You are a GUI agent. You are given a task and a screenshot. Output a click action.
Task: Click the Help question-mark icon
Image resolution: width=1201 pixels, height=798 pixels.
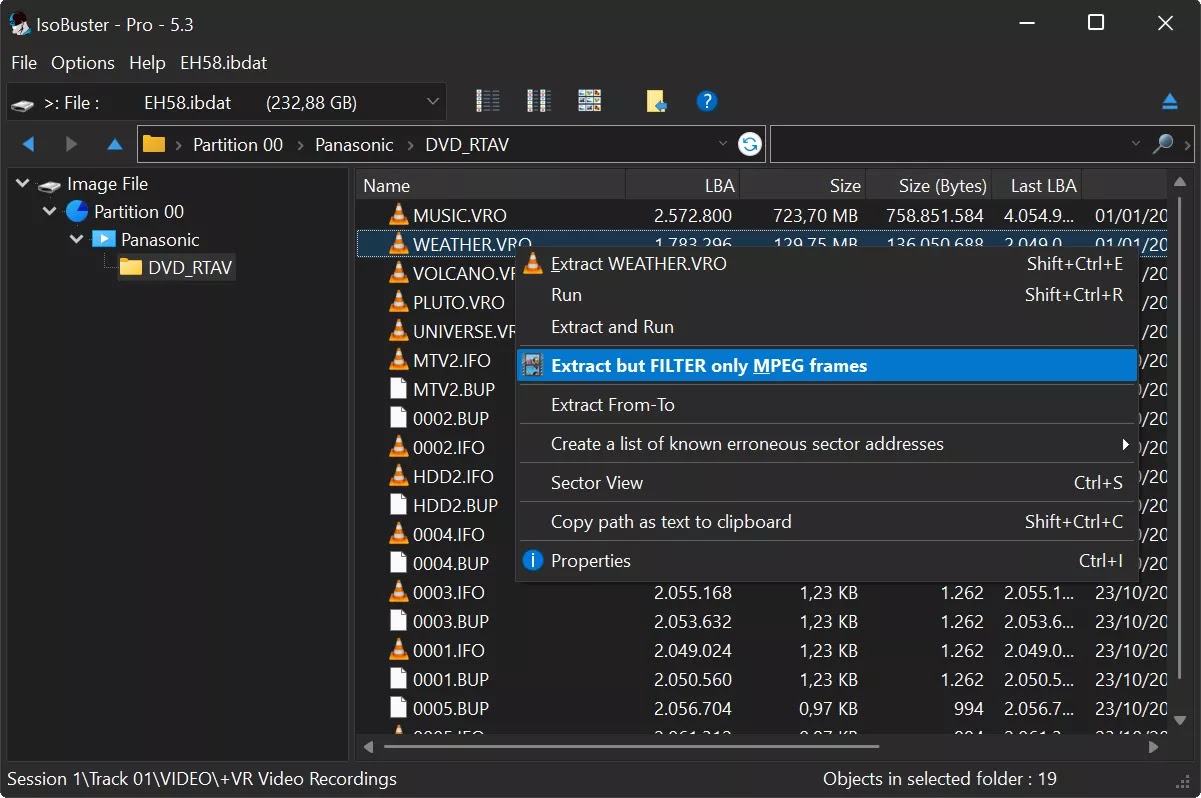[x=707, y=101]
